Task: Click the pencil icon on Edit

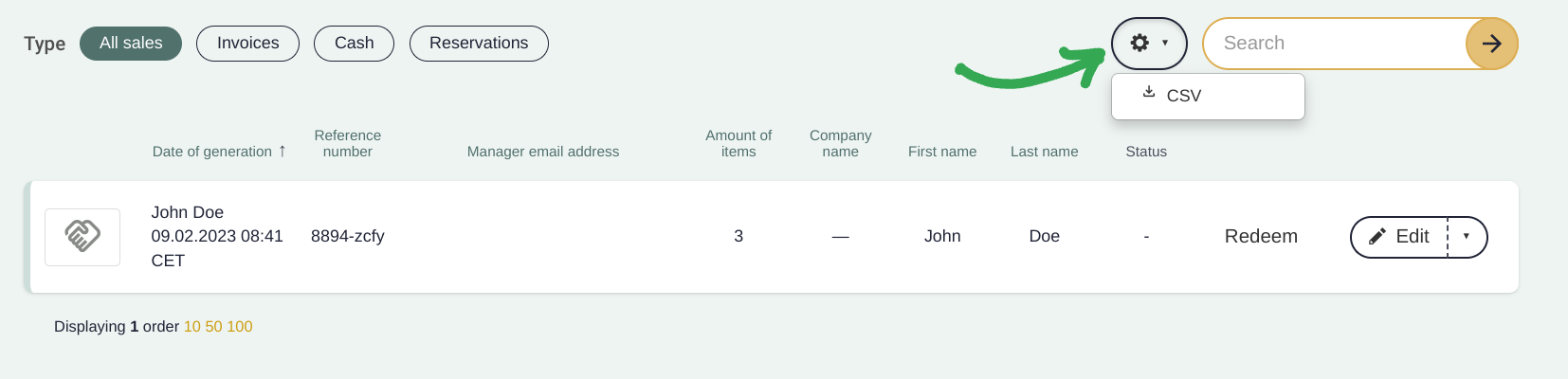Action: coord(1377,237)
